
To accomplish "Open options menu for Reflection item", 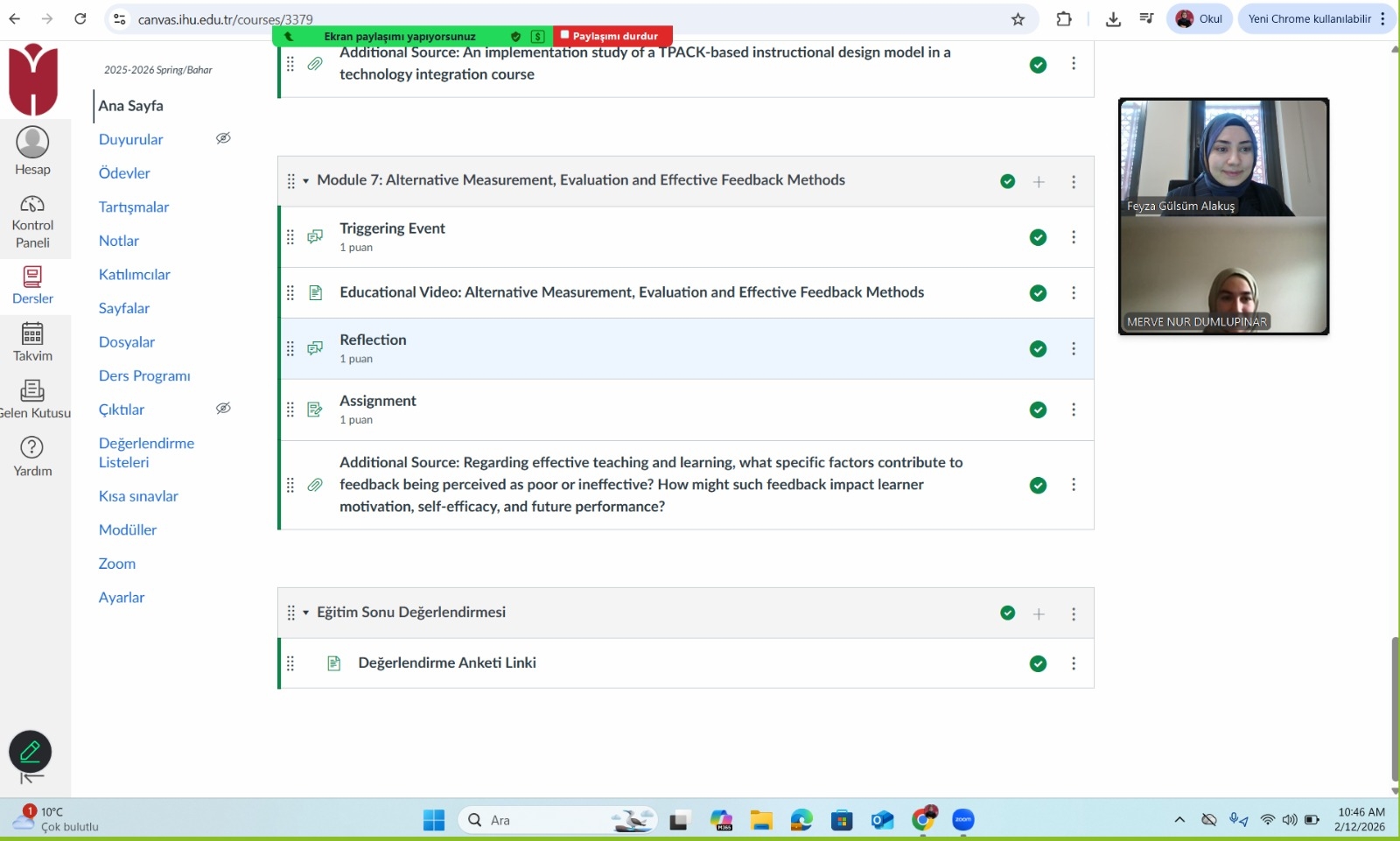I will [1074, 349].
